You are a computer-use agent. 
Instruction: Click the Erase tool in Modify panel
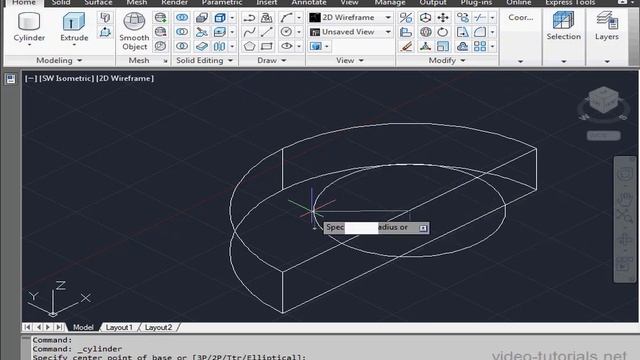tap(406, 46)
